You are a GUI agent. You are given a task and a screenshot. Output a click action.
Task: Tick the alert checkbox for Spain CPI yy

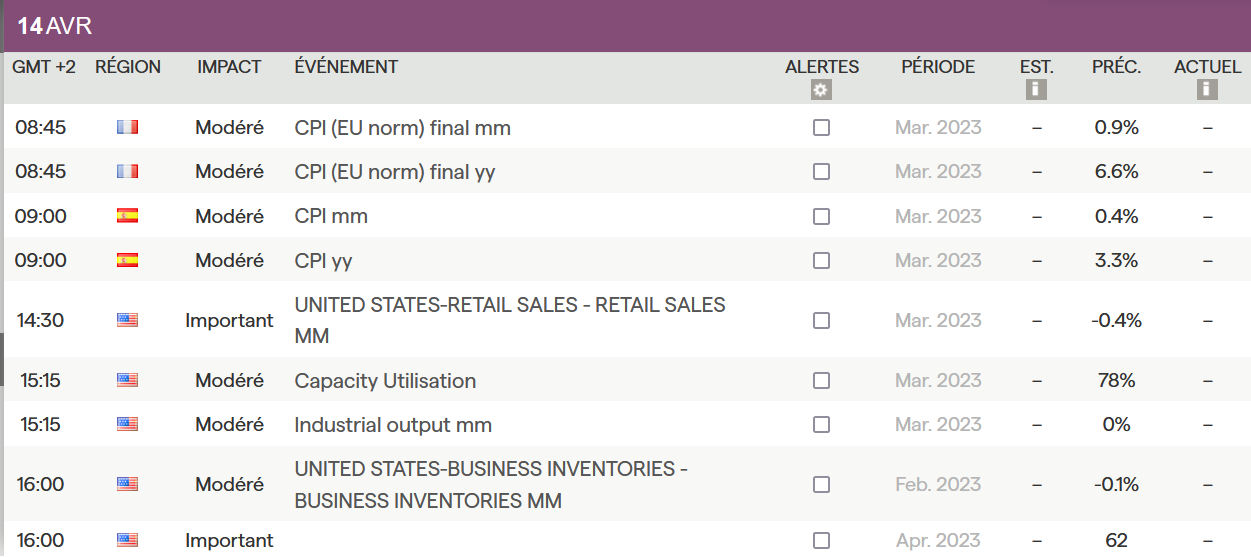[x=821, y=260]
